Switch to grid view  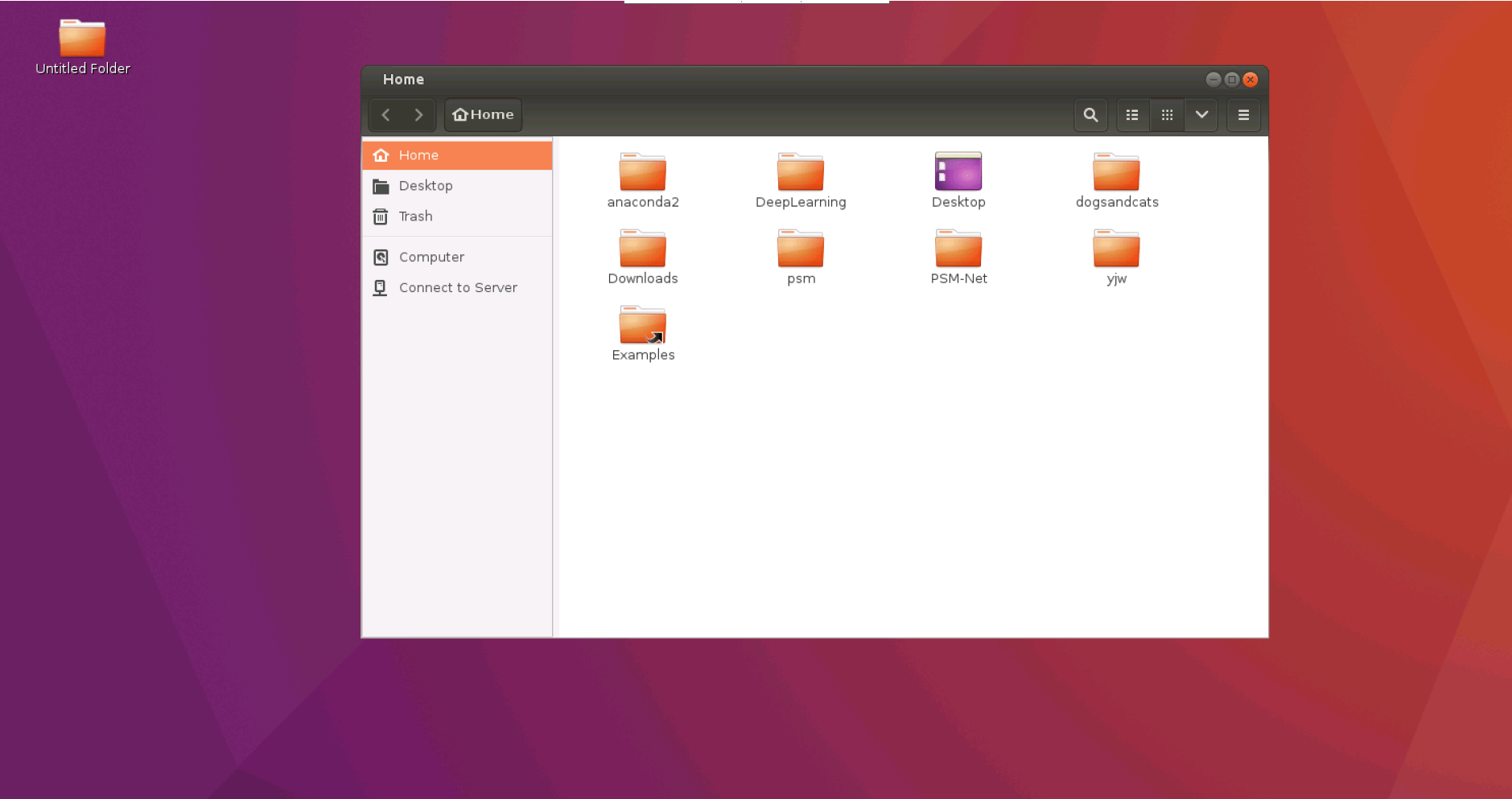click(1167, 115)
